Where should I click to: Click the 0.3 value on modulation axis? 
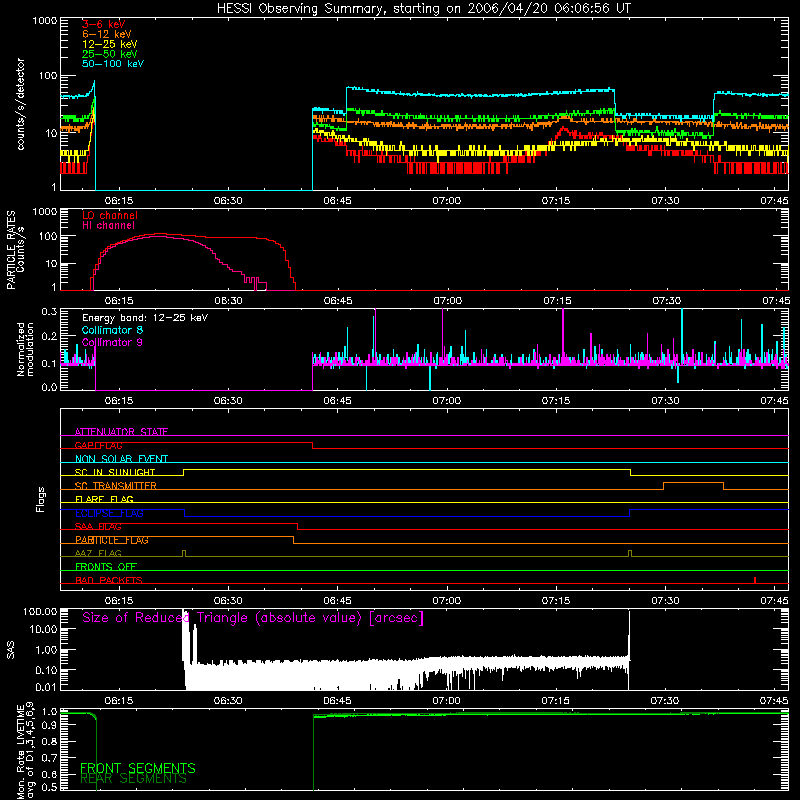pos(49,311)
